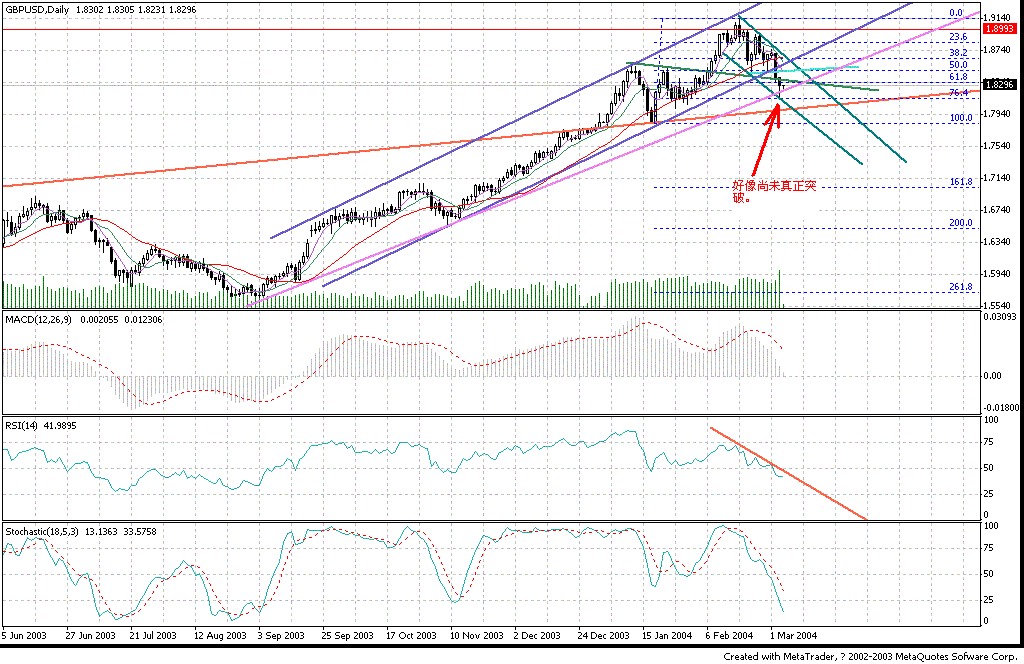This screenshot has width=1024, height=664.
Task: Select the 200.0 Fibonacci extension label
Action: coord(961,223)
